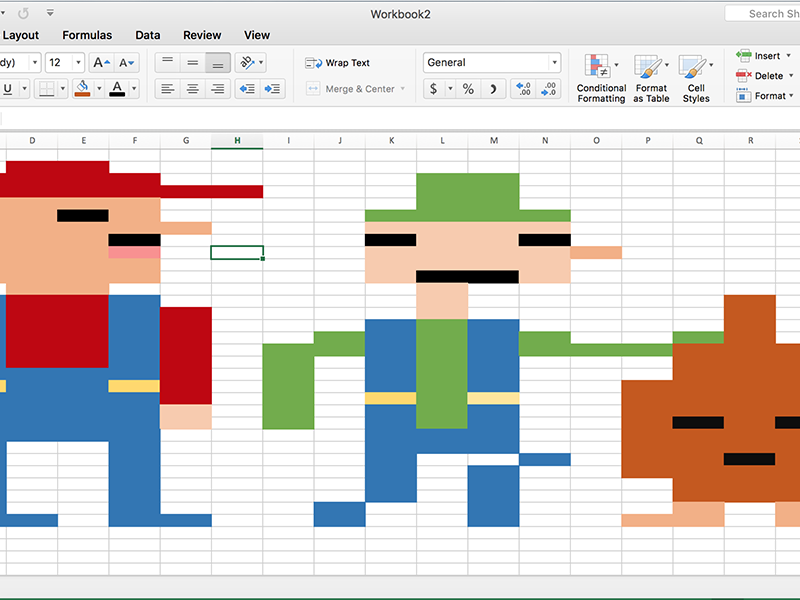Select column Q header
This screenshot has height=600, width=800.
pyautogui.click(x=699, y=140)
